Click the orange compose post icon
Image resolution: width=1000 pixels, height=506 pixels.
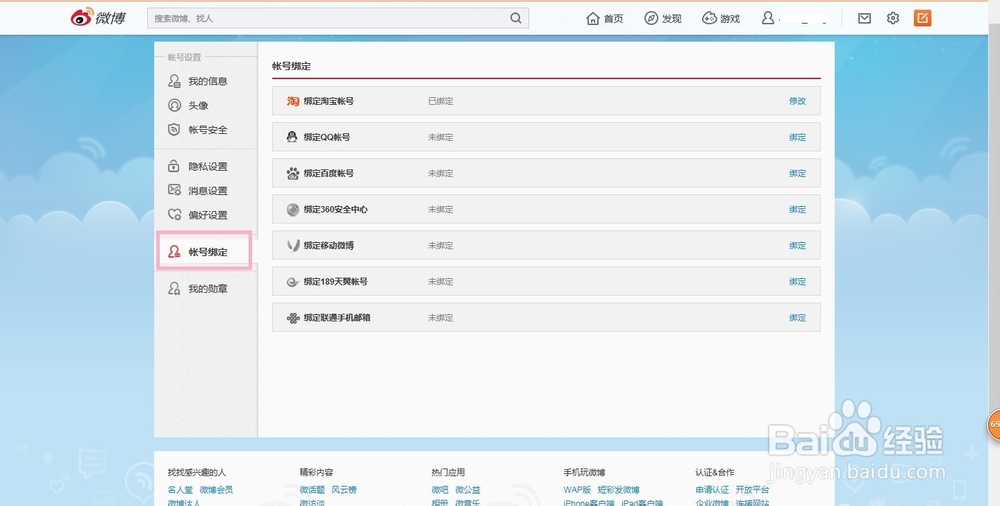(x=922, y=18)
